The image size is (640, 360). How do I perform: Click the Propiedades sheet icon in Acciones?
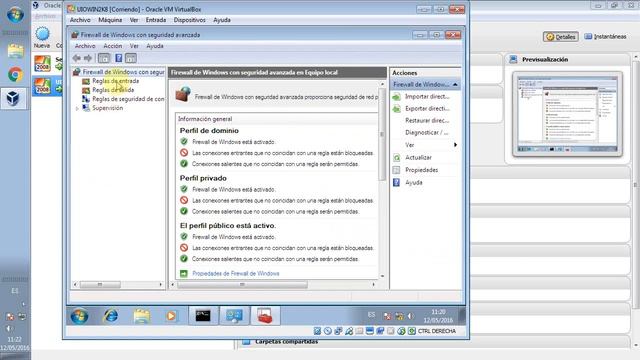(396, 170)
